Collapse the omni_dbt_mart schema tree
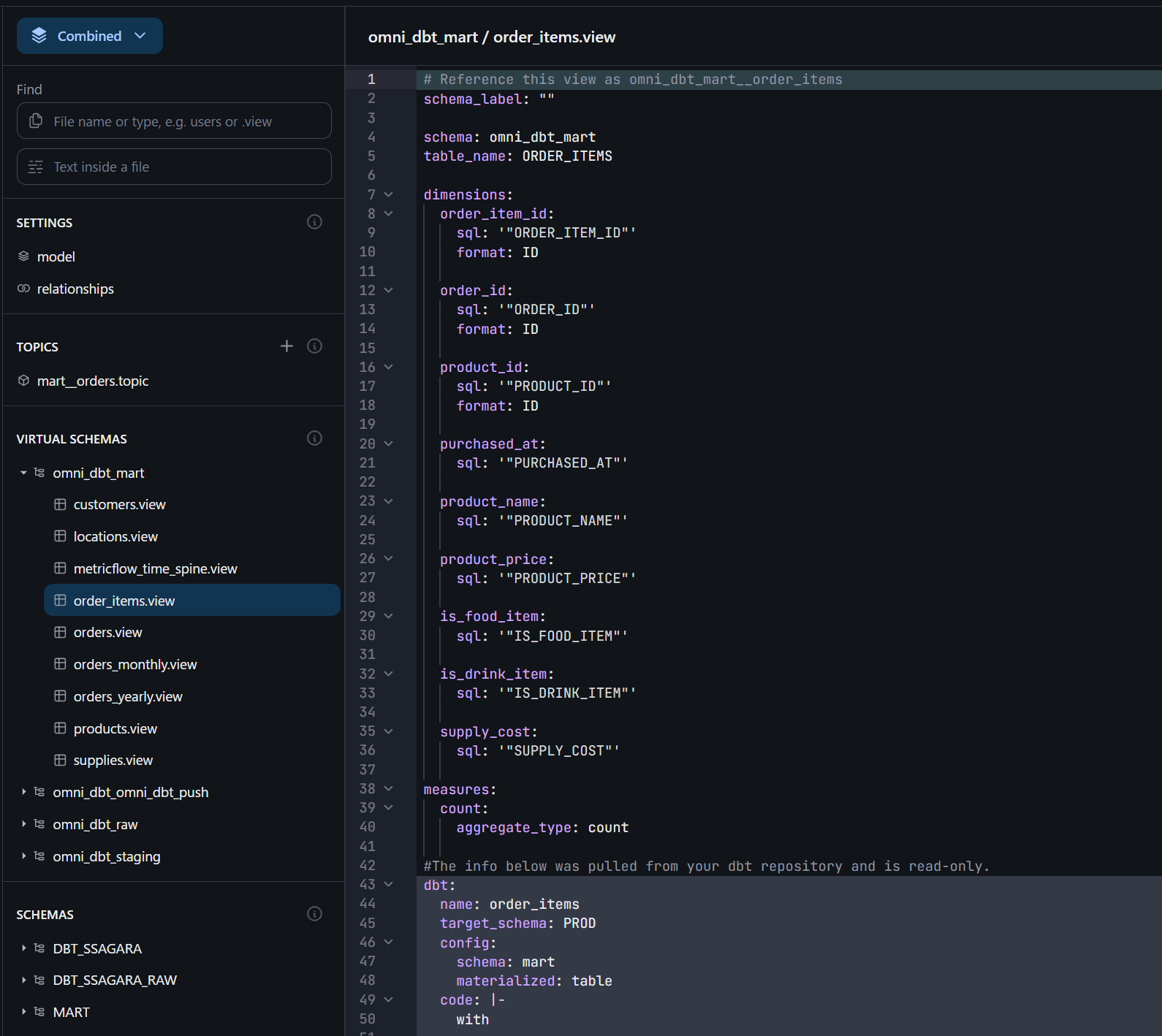 click(23, 473)
